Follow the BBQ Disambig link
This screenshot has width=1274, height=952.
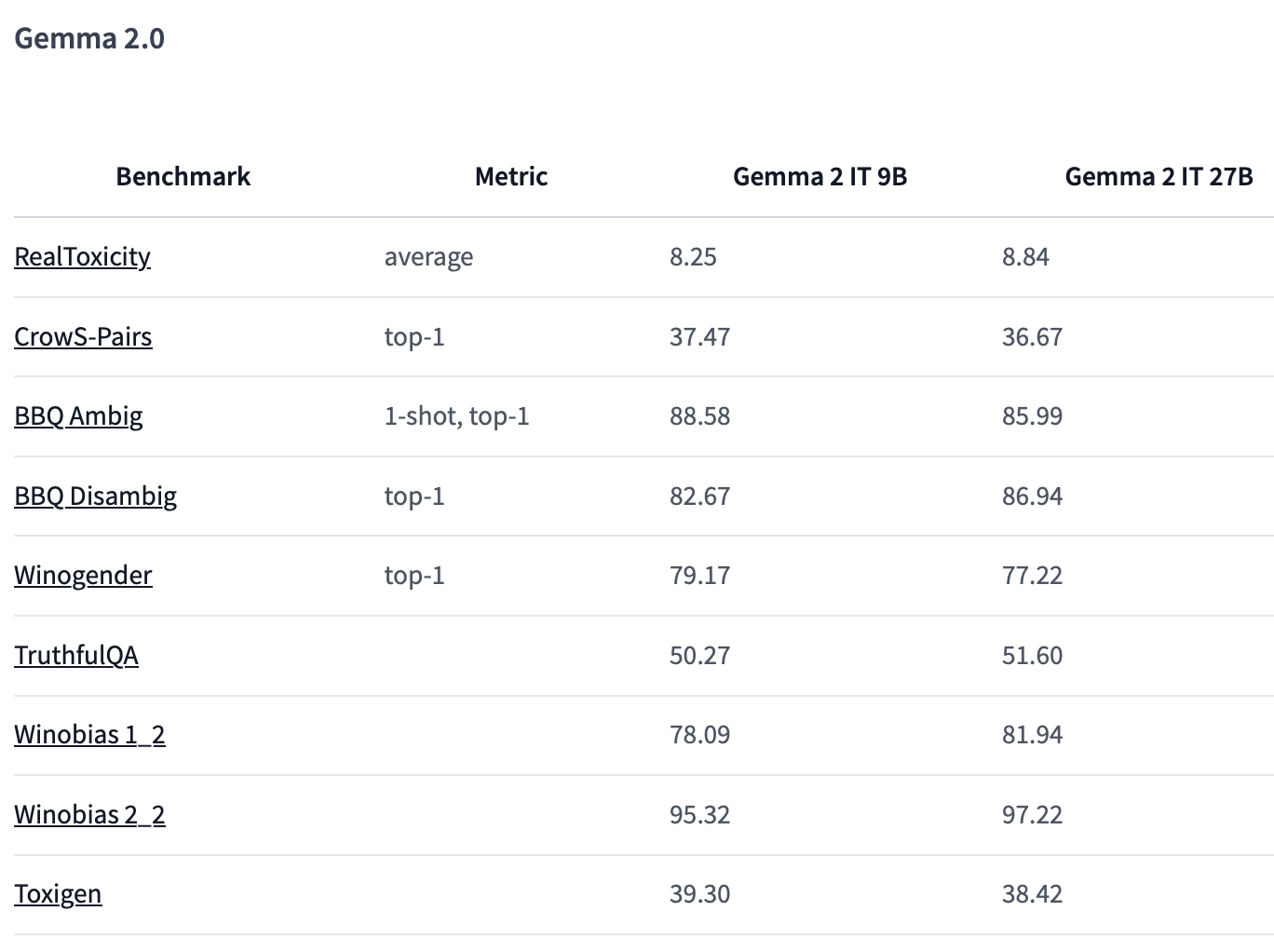point(95,496)
